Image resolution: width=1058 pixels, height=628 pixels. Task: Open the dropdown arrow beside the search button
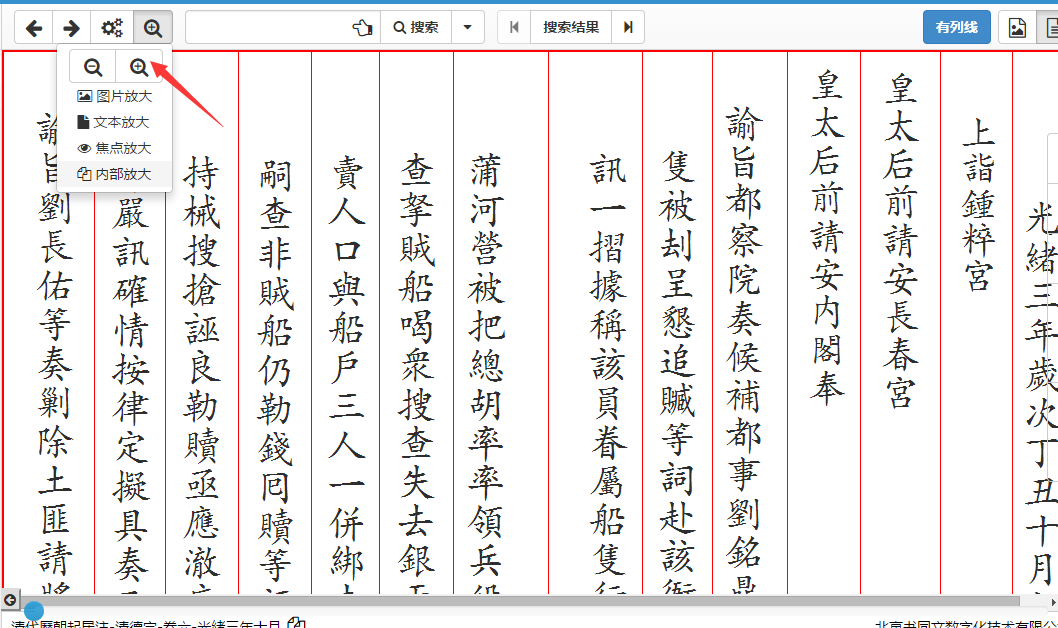click(467, 27)
